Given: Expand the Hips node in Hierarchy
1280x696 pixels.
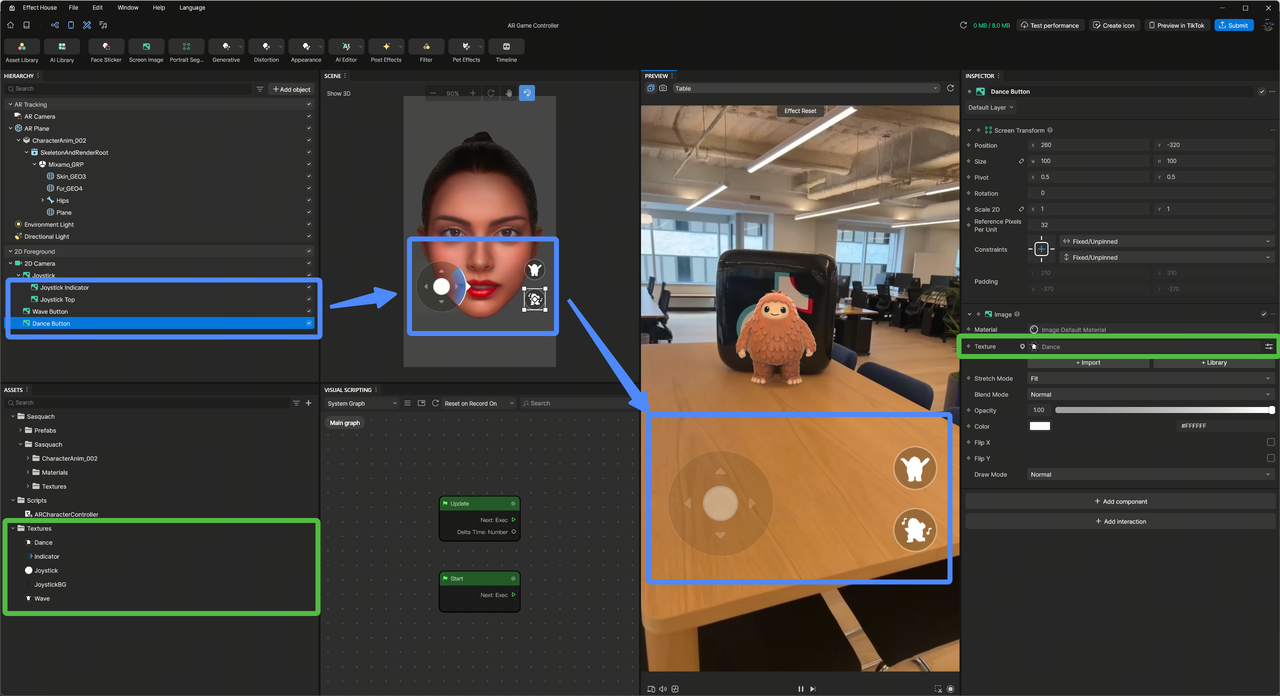Looking at the screenshot, I should pos(42,200).
